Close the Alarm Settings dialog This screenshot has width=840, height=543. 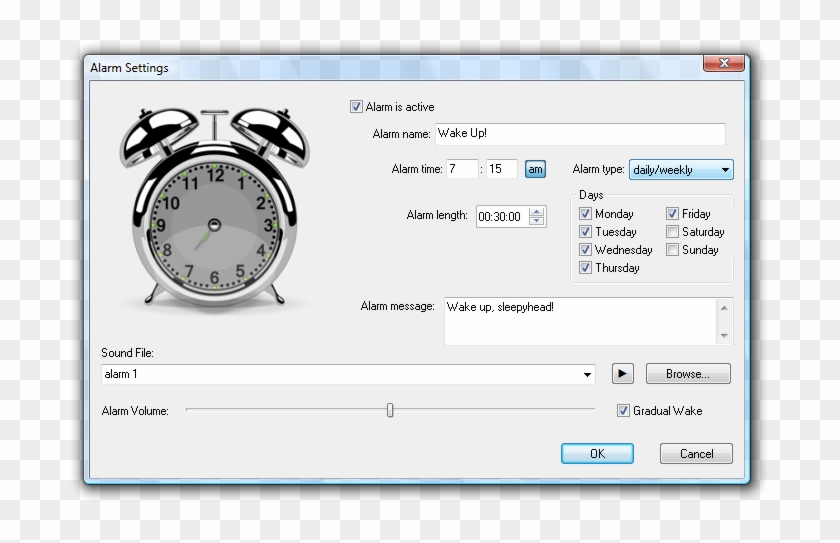(724, 63)
